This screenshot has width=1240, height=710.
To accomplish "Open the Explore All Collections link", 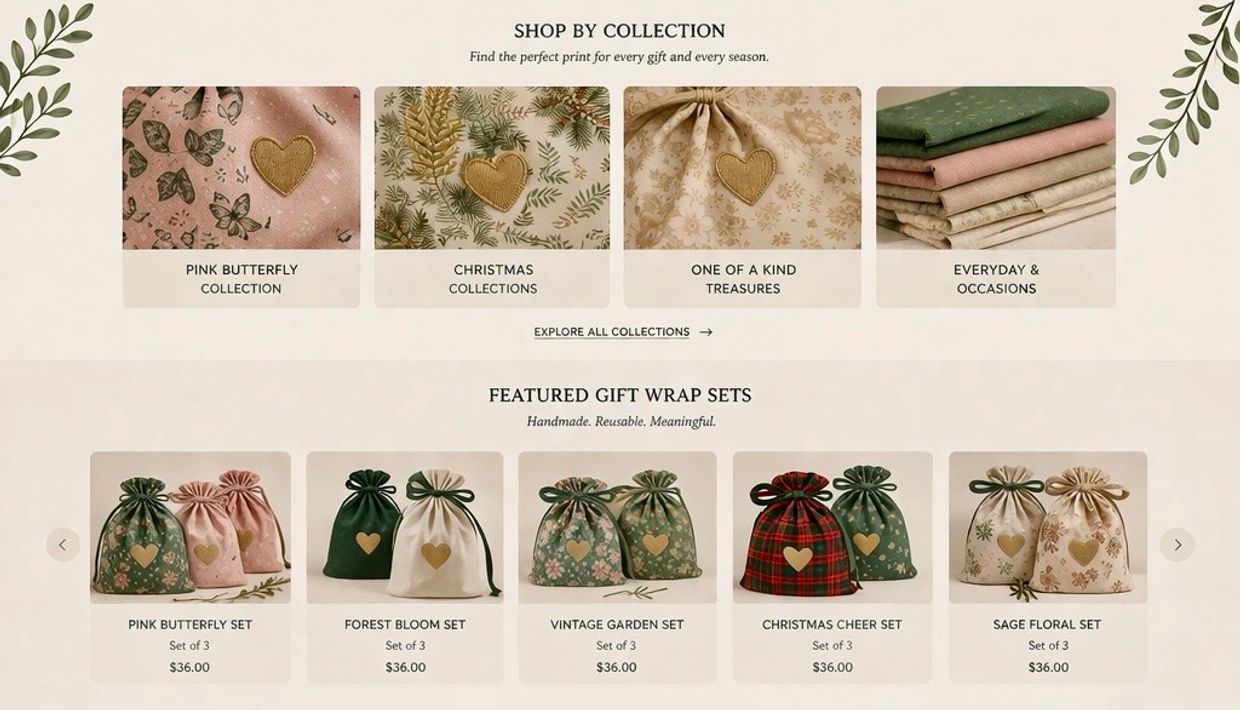I will point(611,332).
